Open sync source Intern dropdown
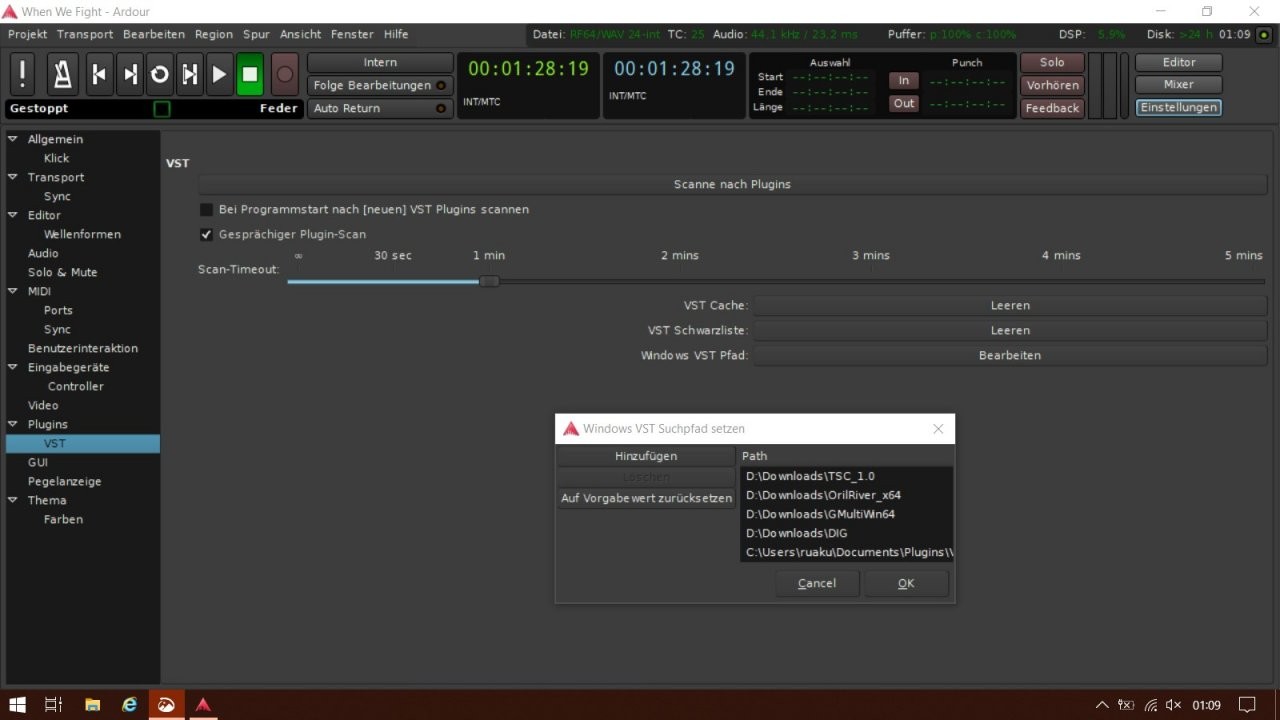 380,62
